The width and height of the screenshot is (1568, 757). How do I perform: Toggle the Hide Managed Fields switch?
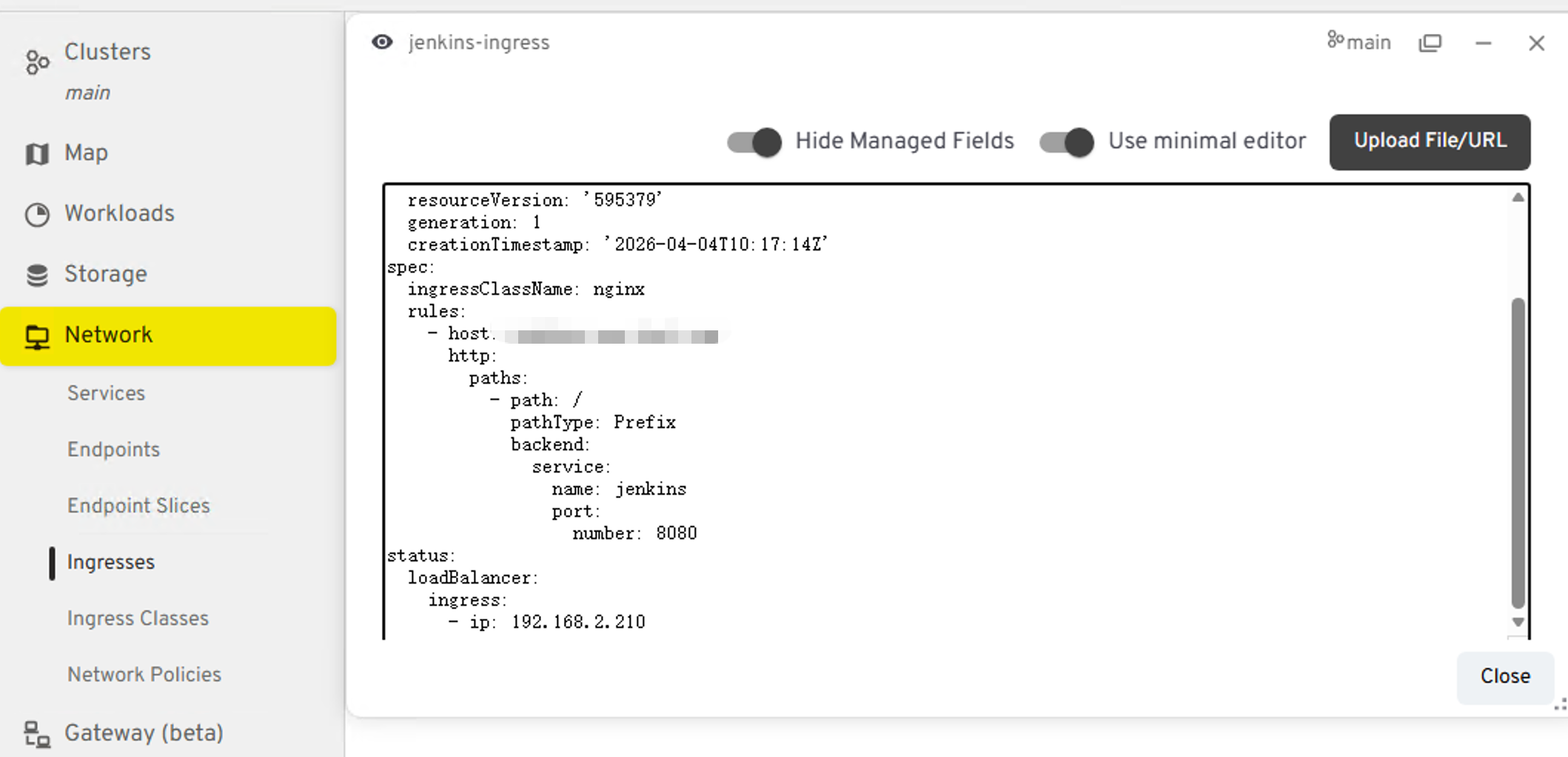tap(754, 141)
